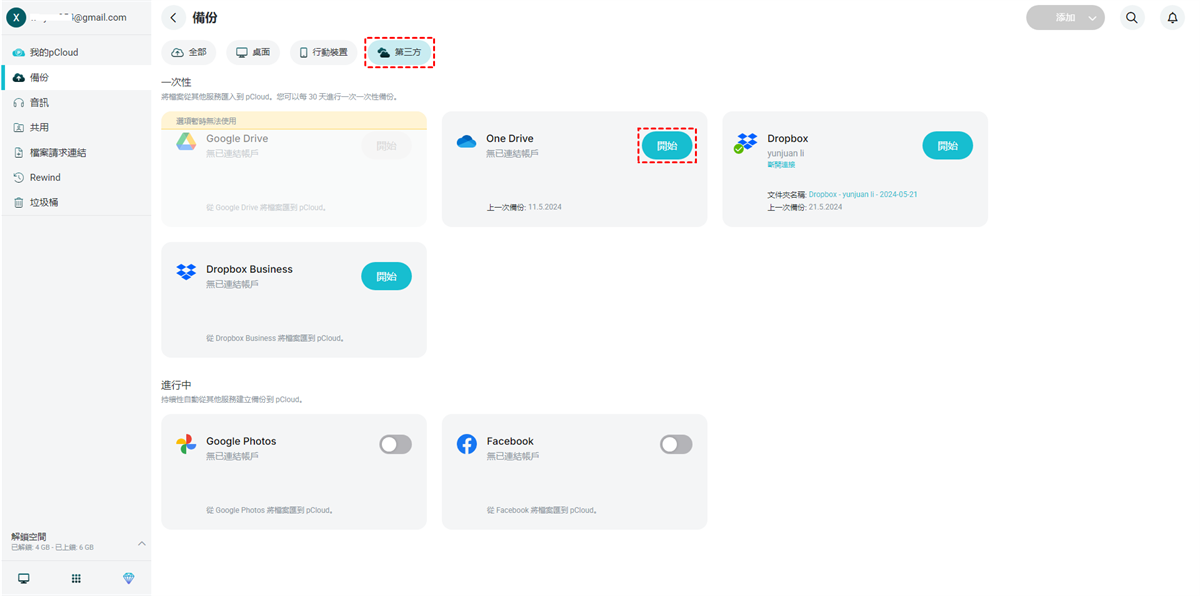This screenshot has height=596, width=1200.
Task: Click the desktop monitor icon at sidebar bottom
Action: coord(24,578)
